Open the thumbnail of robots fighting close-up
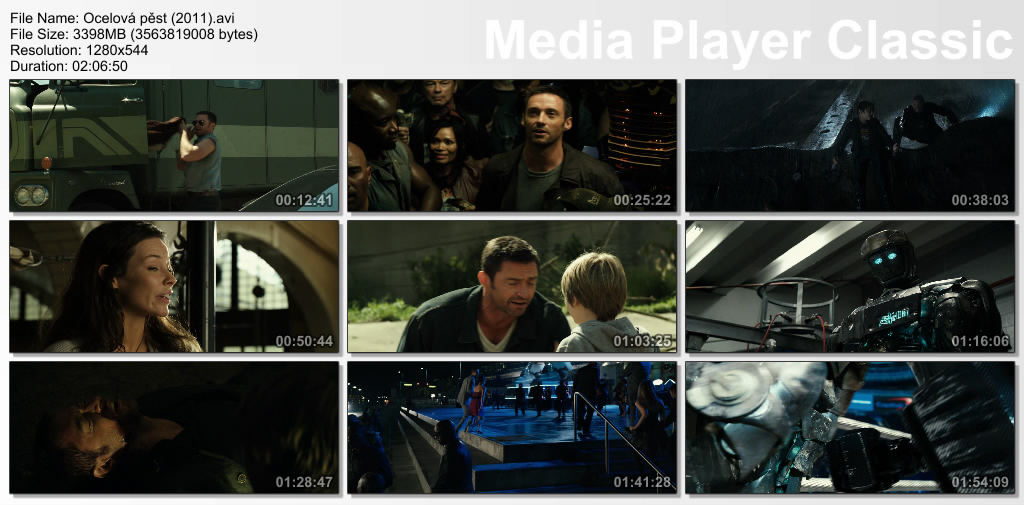 pyautogui.click(x=850, y=427)
